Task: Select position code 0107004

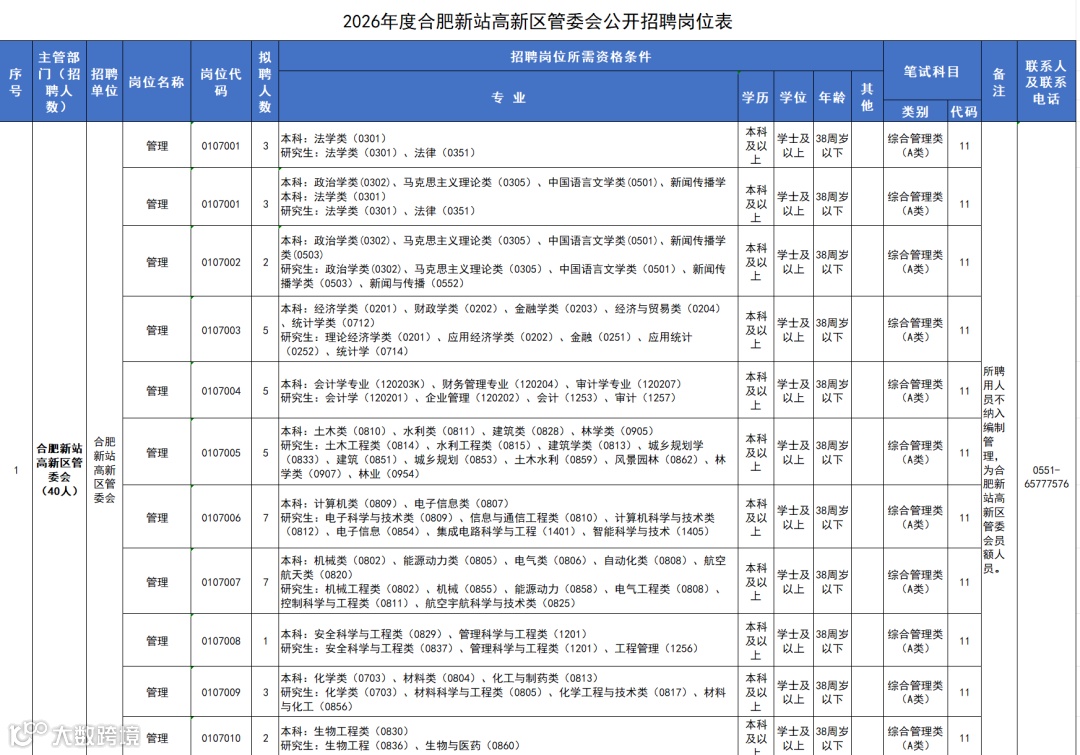Action: pyautogui.click(x=221, y=391)
